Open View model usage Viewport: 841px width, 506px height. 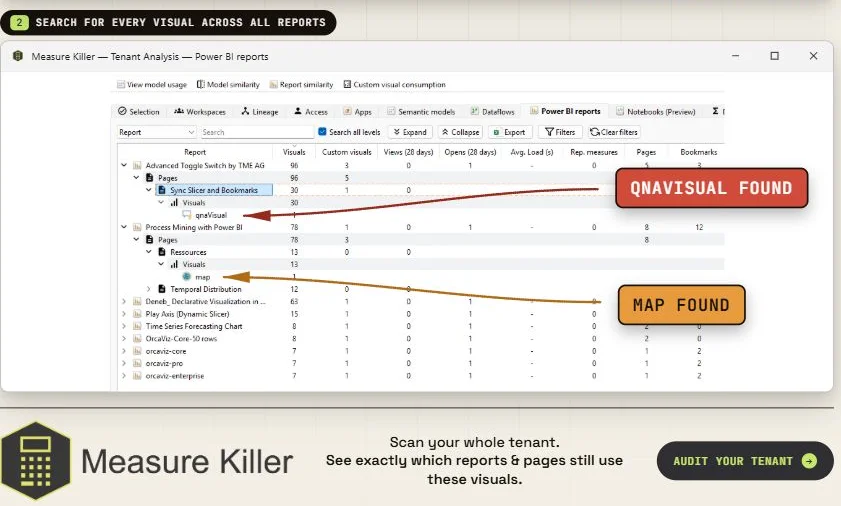point(152,85)
